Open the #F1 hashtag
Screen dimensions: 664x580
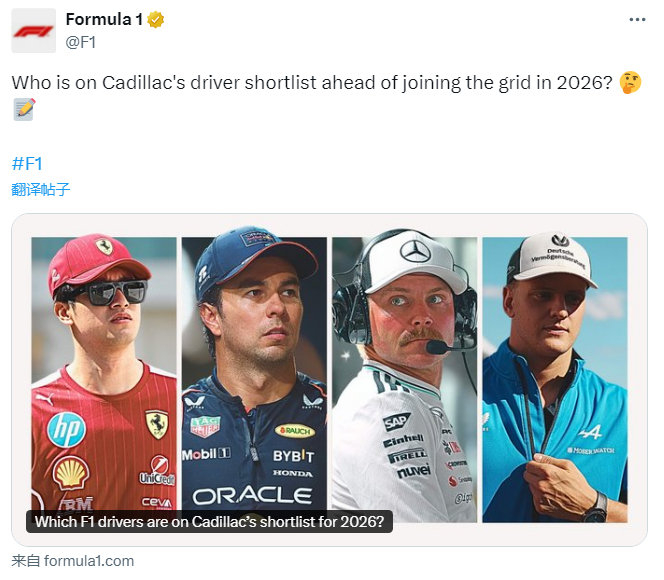coord(27,163)
